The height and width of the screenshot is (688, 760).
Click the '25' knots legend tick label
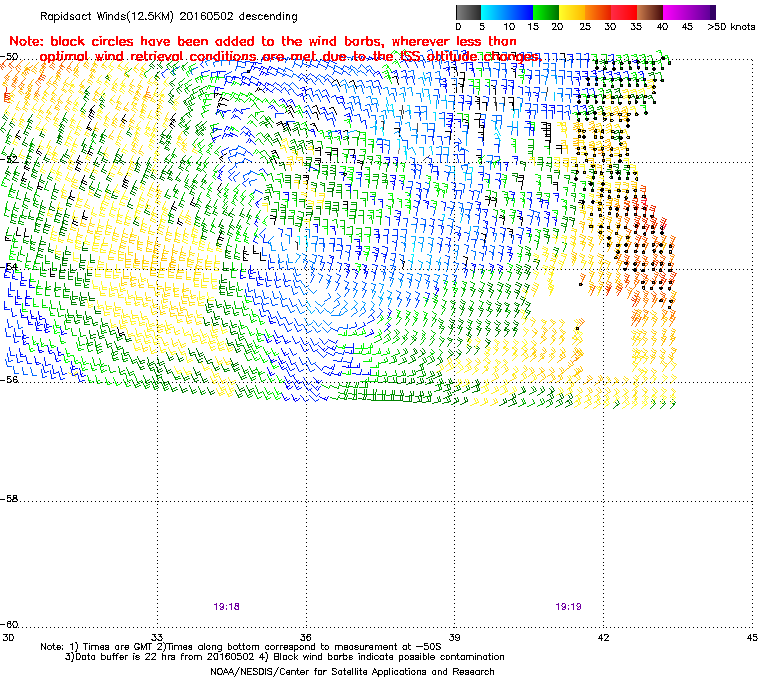(x=585, y=27)
